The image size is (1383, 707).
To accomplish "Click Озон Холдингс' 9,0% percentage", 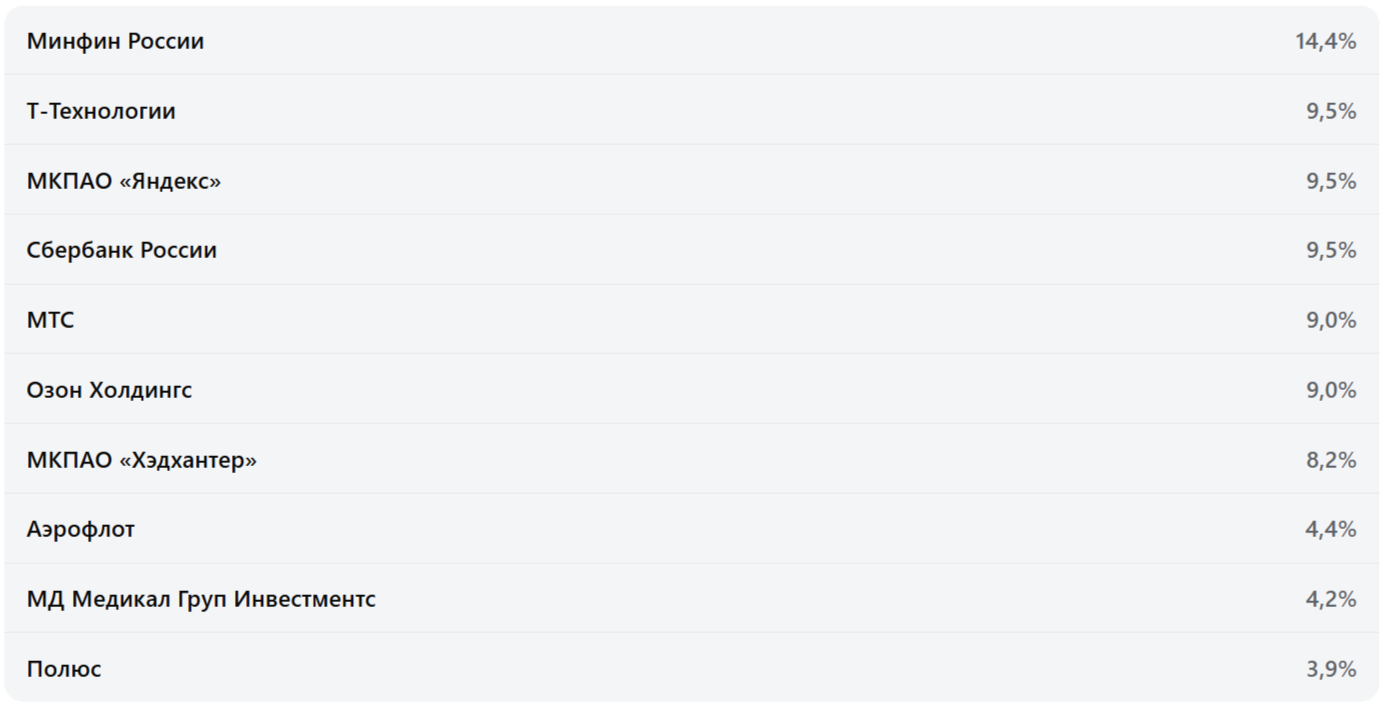I will coord(1331,390).
